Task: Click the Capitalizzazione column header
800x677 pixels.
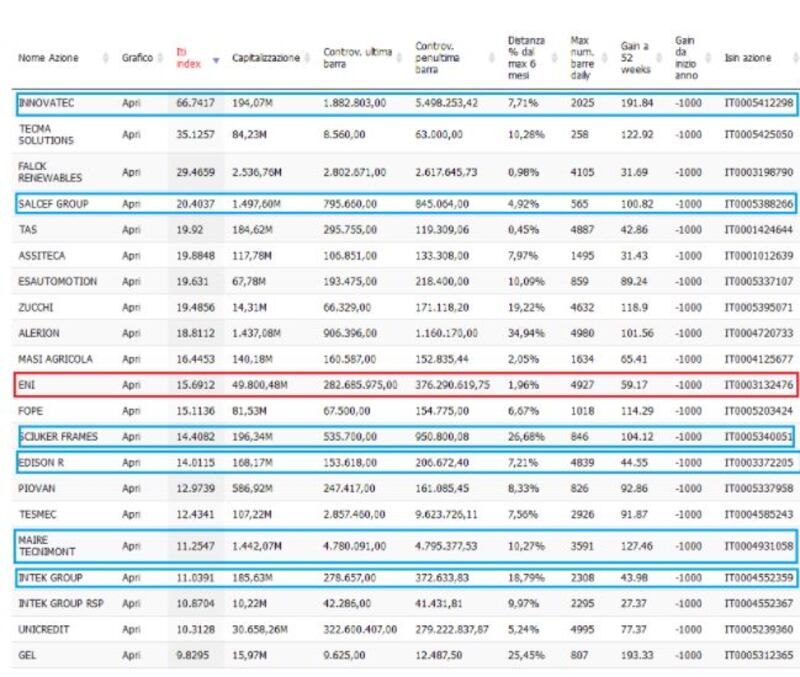Action: (266, 58)
